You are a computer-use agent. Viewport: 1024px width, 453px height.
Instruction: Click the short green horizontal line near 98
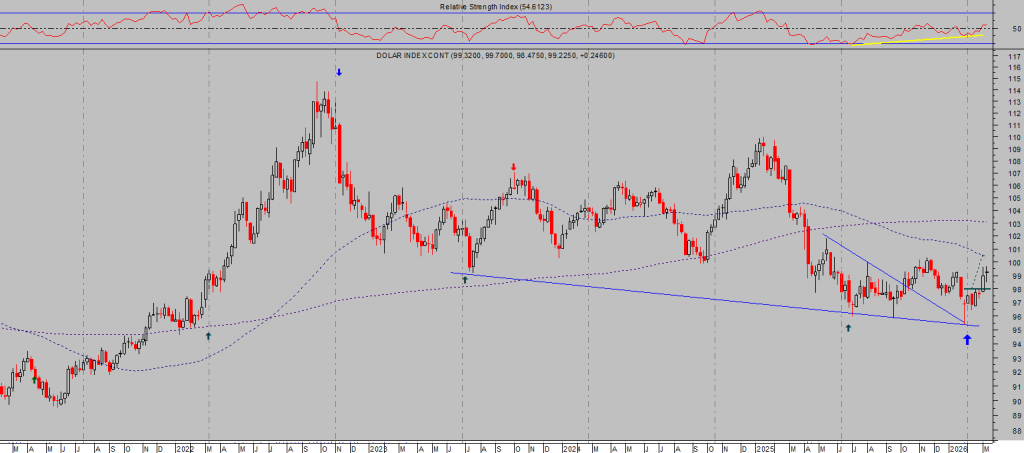pyautogui.click(x=975, y=289)
